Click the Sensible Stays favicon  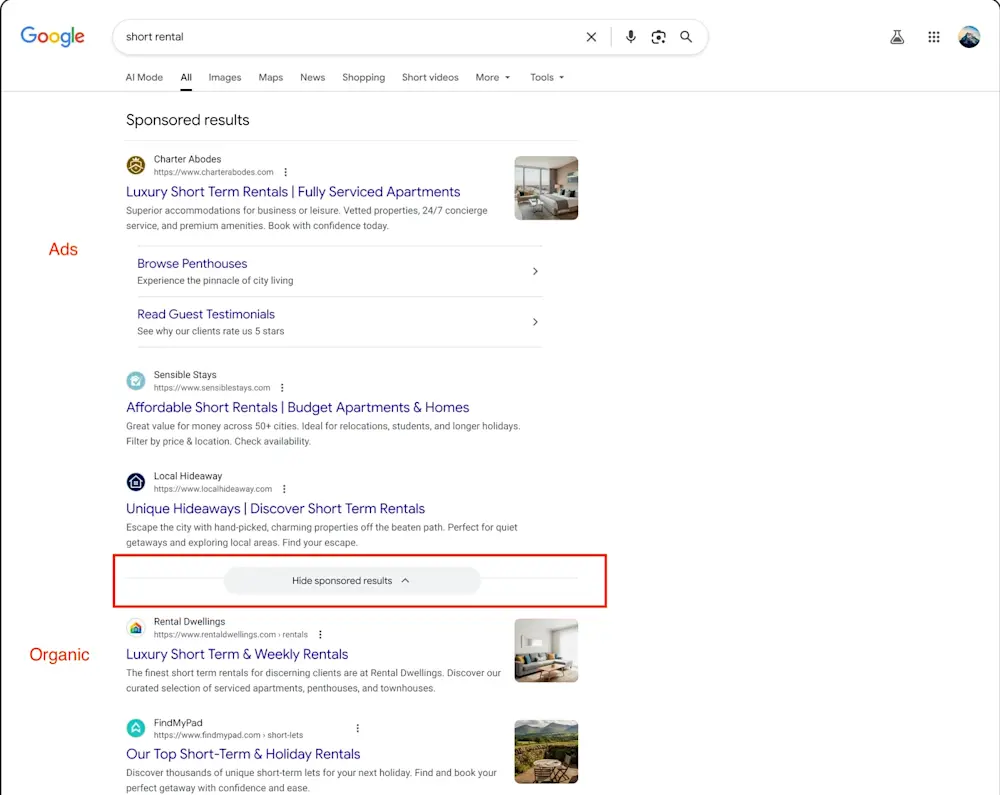(x=136, y=381)
